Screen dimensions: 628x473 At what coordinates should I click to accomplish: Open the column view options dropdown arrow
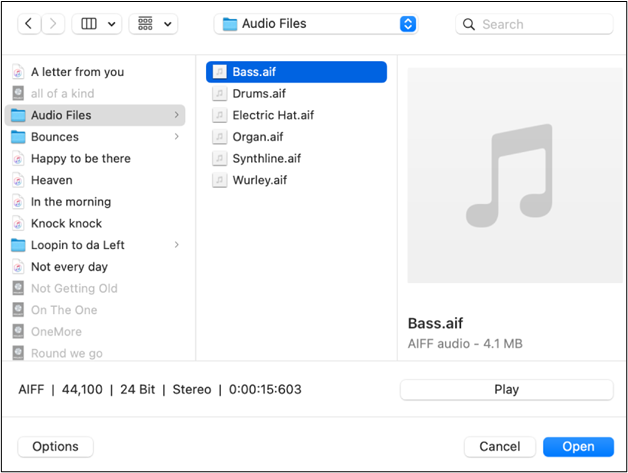click(112, 24)
